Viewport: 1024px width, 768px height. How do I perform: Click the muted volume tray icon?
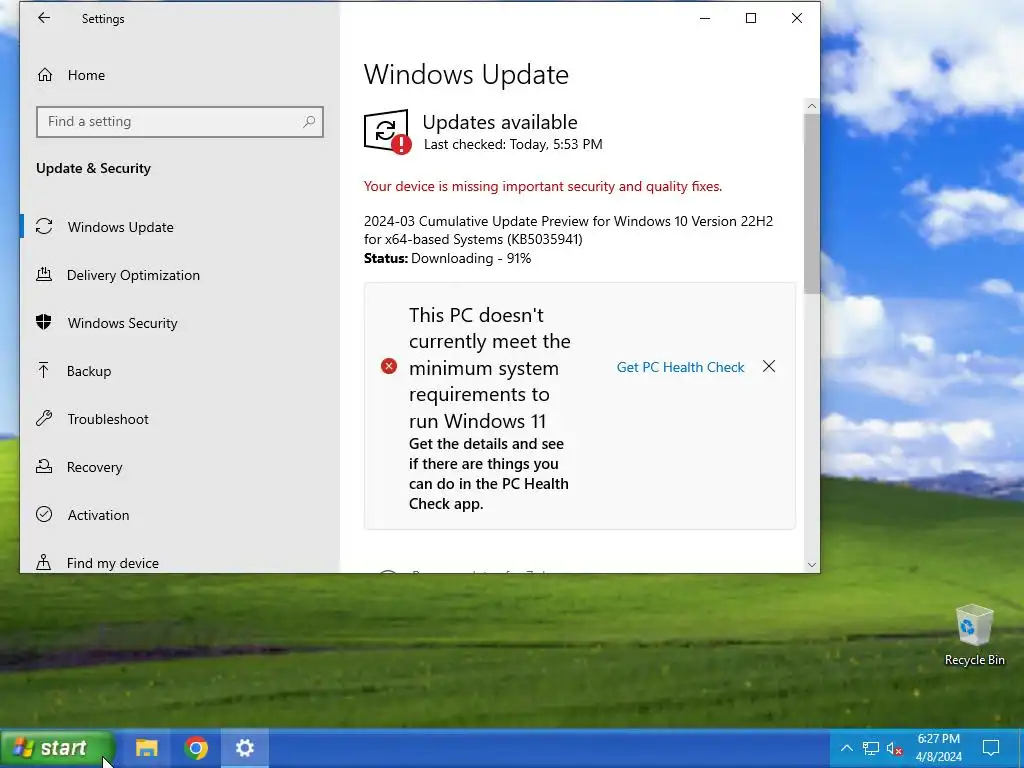[895, 748]
